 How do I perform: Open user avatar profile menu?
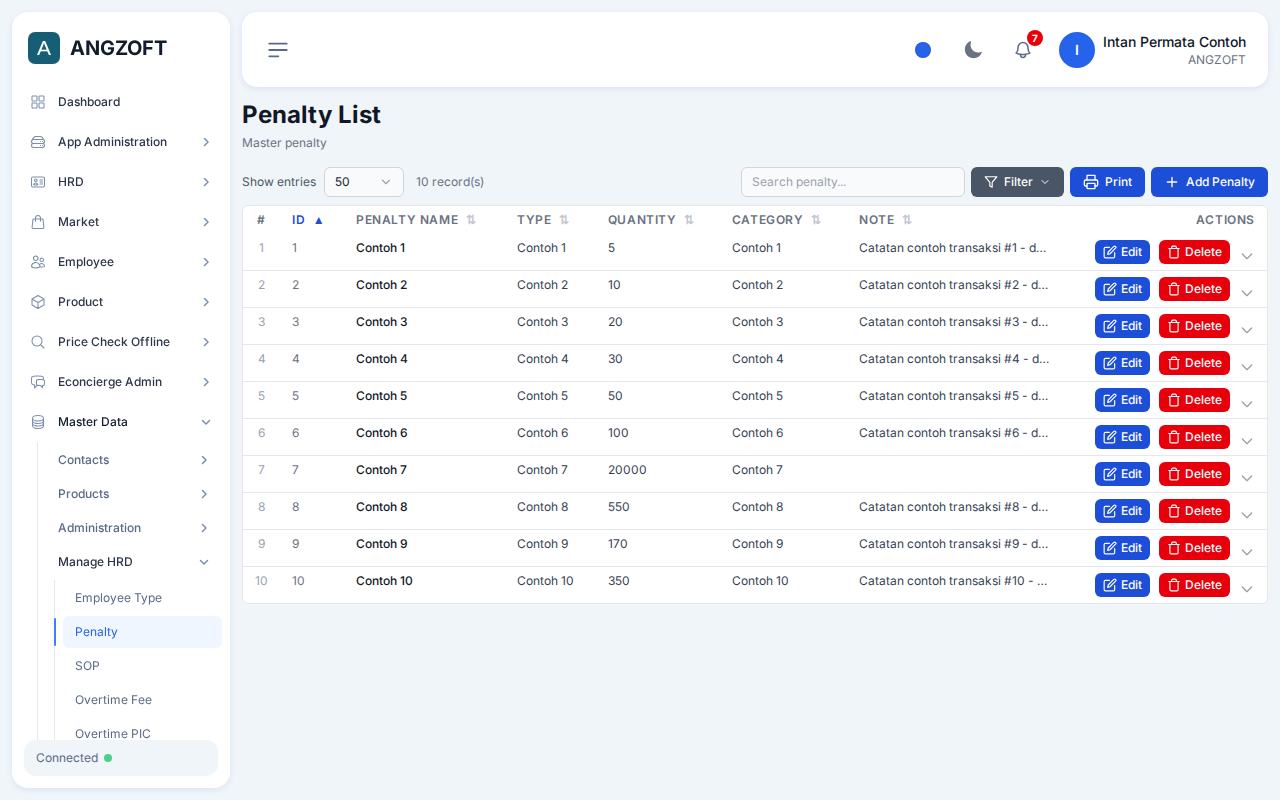point(1077,50)
